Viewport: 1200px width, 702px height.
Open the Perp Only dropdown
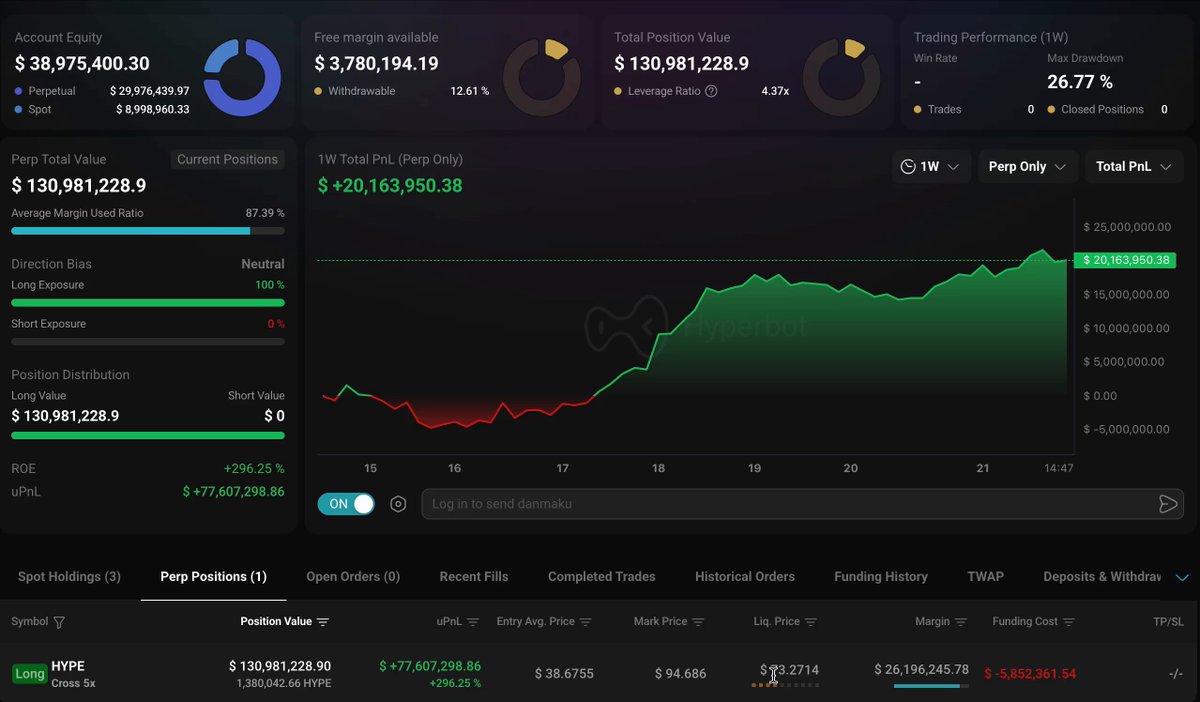point(1027,167)
